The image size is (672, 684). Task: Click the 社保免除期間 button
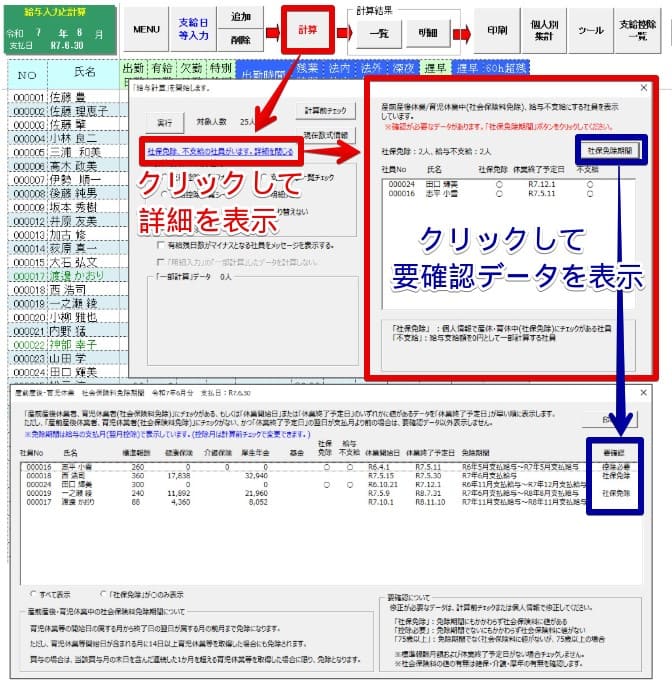pos(610,150)
